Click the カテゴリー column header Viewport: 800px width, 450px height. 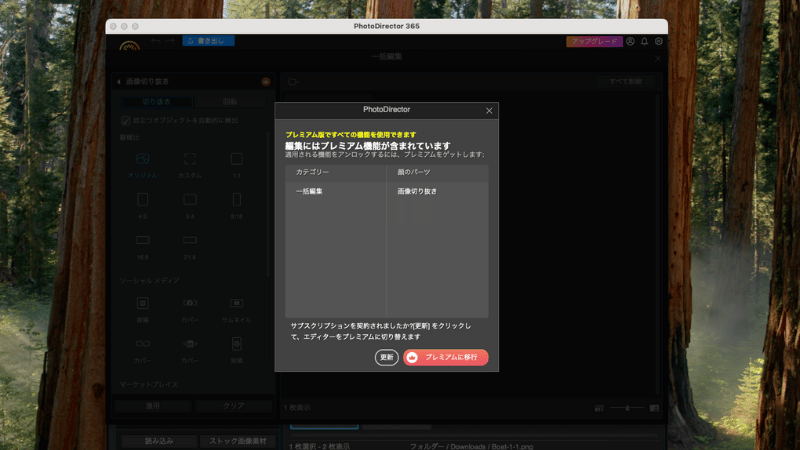point(312,172)
